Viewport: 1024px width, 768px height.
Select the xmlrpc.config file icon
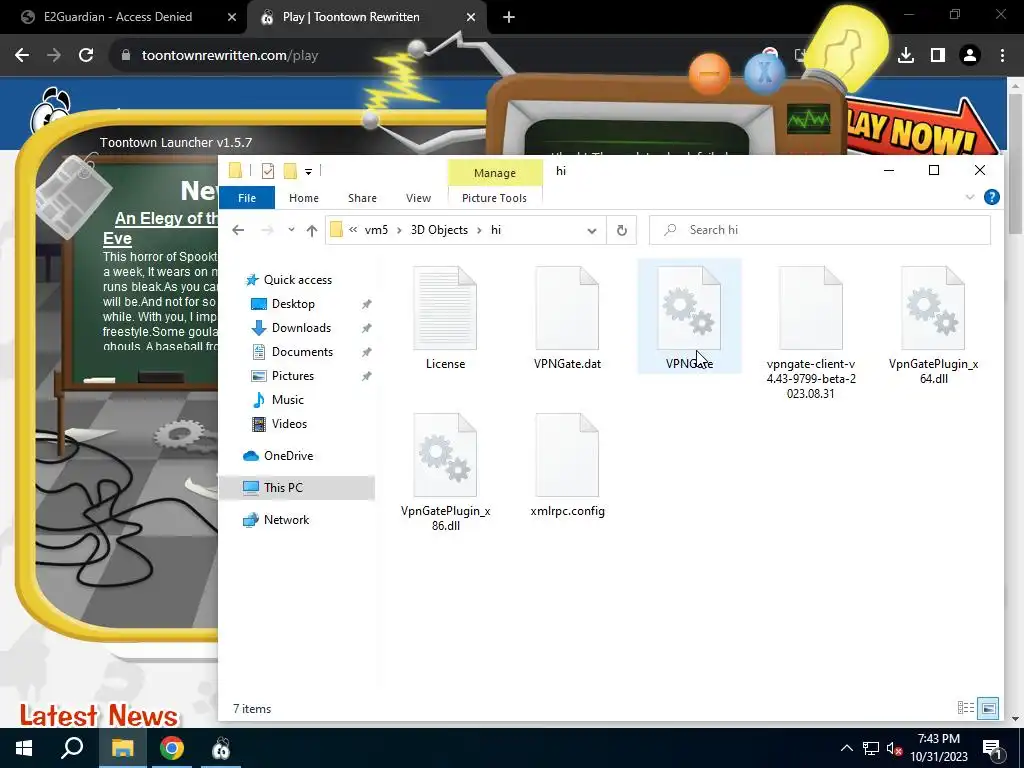coord(567,455)
